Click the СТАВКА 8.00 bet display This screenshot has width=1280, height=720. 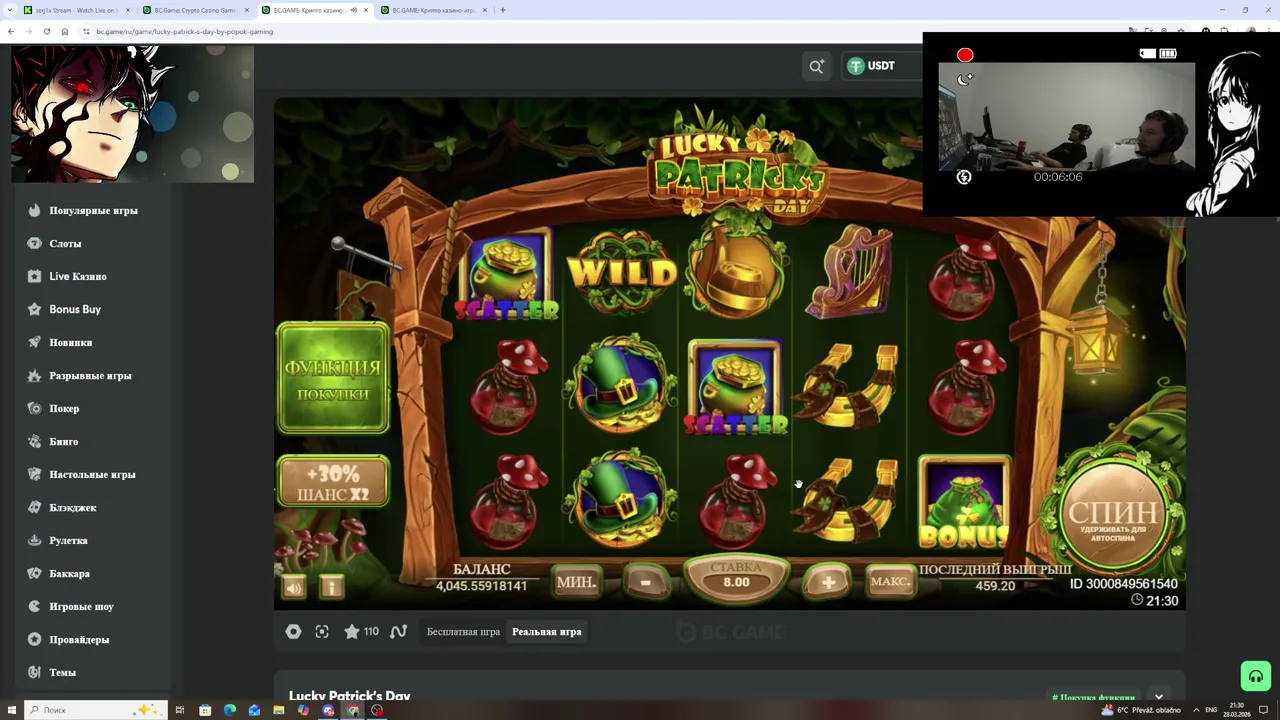(736, 578)
